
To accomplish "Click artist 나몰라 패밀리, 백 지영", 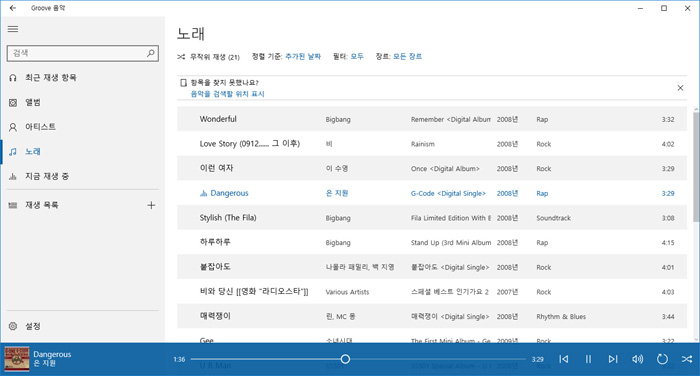I will [x=360, y=267].
